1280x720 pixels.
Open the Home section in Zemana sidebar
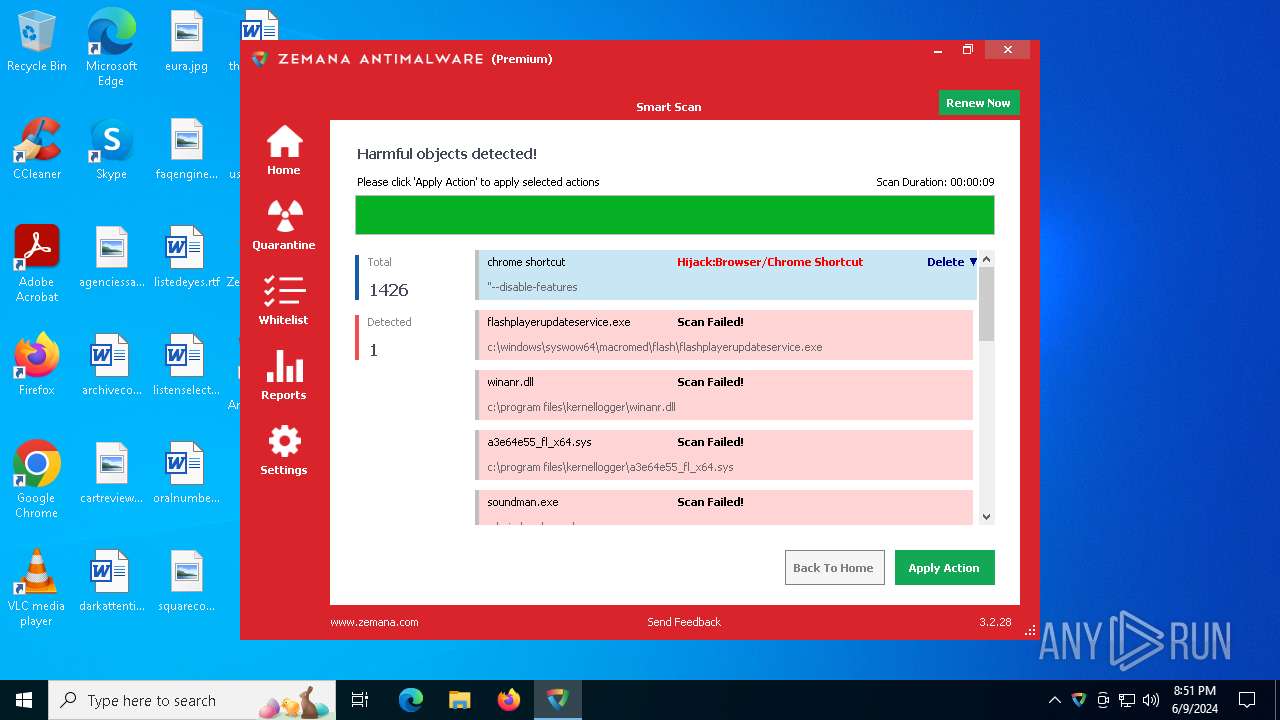click(284, 150)
